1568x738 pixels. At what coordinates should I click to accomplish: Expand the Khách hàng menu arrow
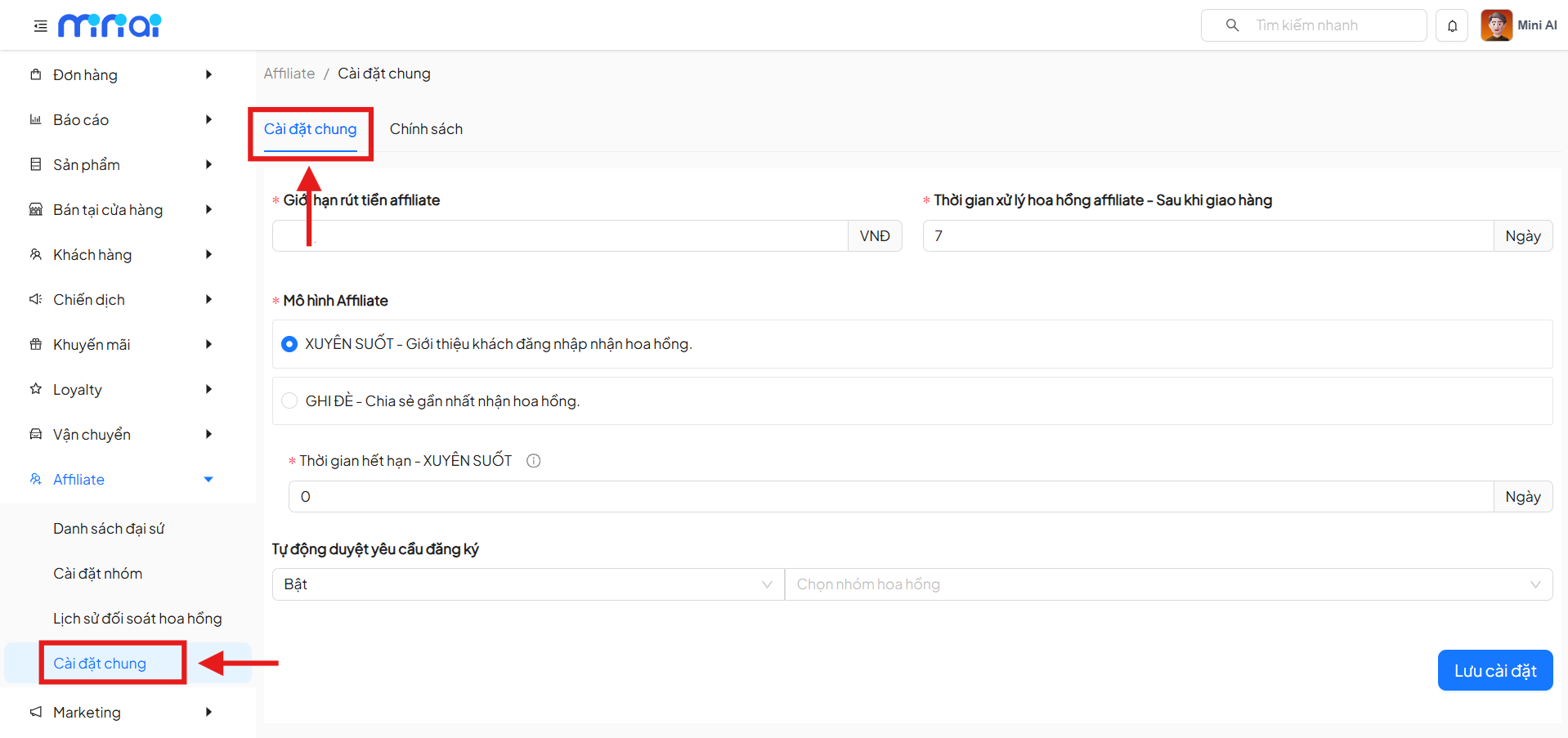pos(208,255)
